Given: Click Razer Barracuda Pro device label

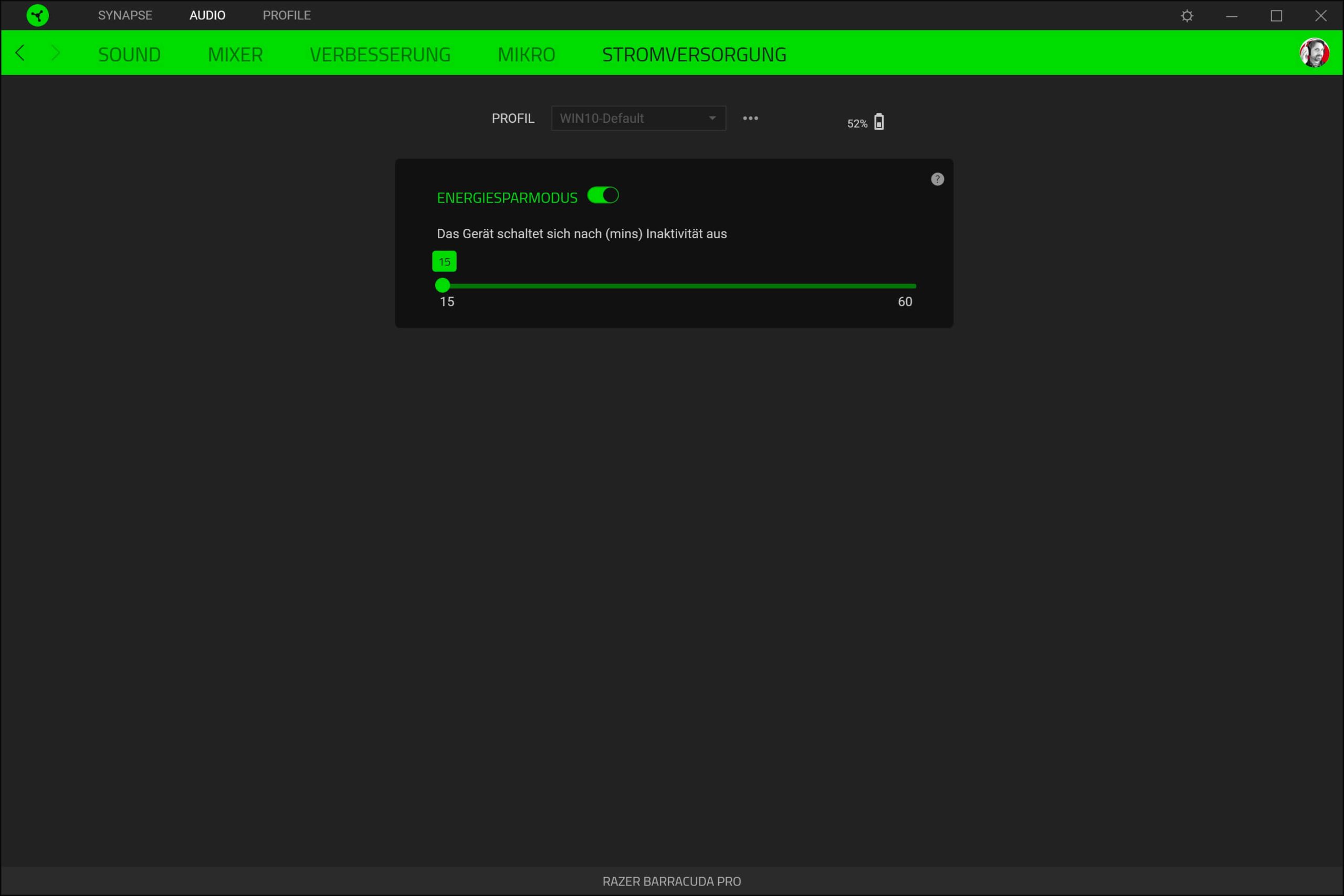Looking at the screenshot, I should pos(671,881).
